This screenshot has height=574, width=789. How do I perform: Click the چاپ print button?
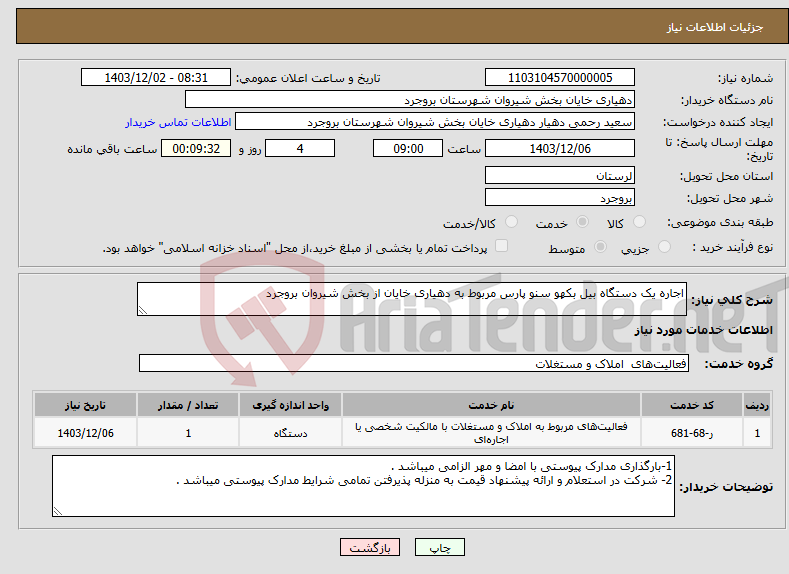point(439,547)
